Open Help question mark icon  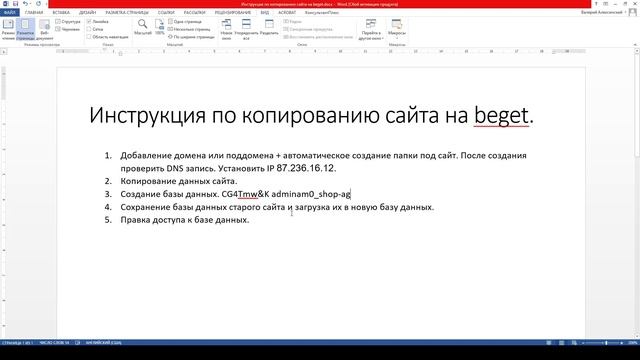click(596, 4)
